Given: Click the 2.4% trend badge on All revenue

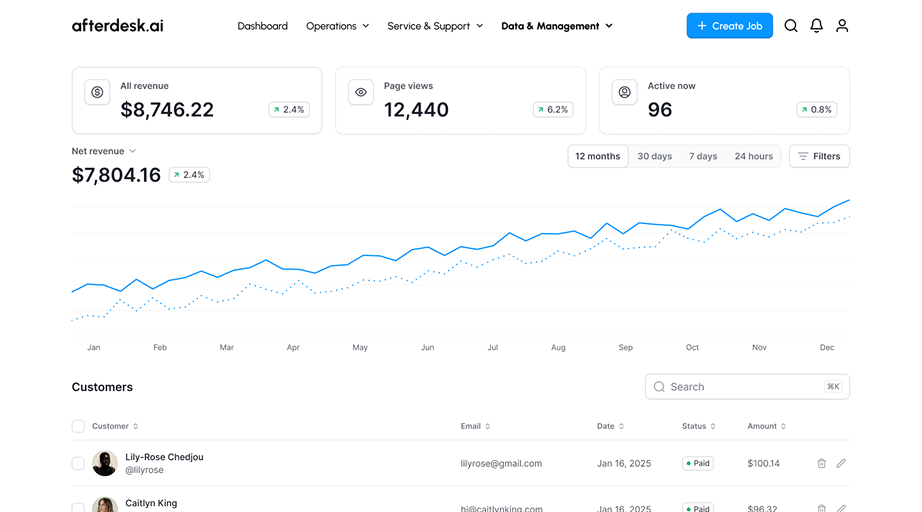Looking at the screenshot, I should click(x=289, y=109).
